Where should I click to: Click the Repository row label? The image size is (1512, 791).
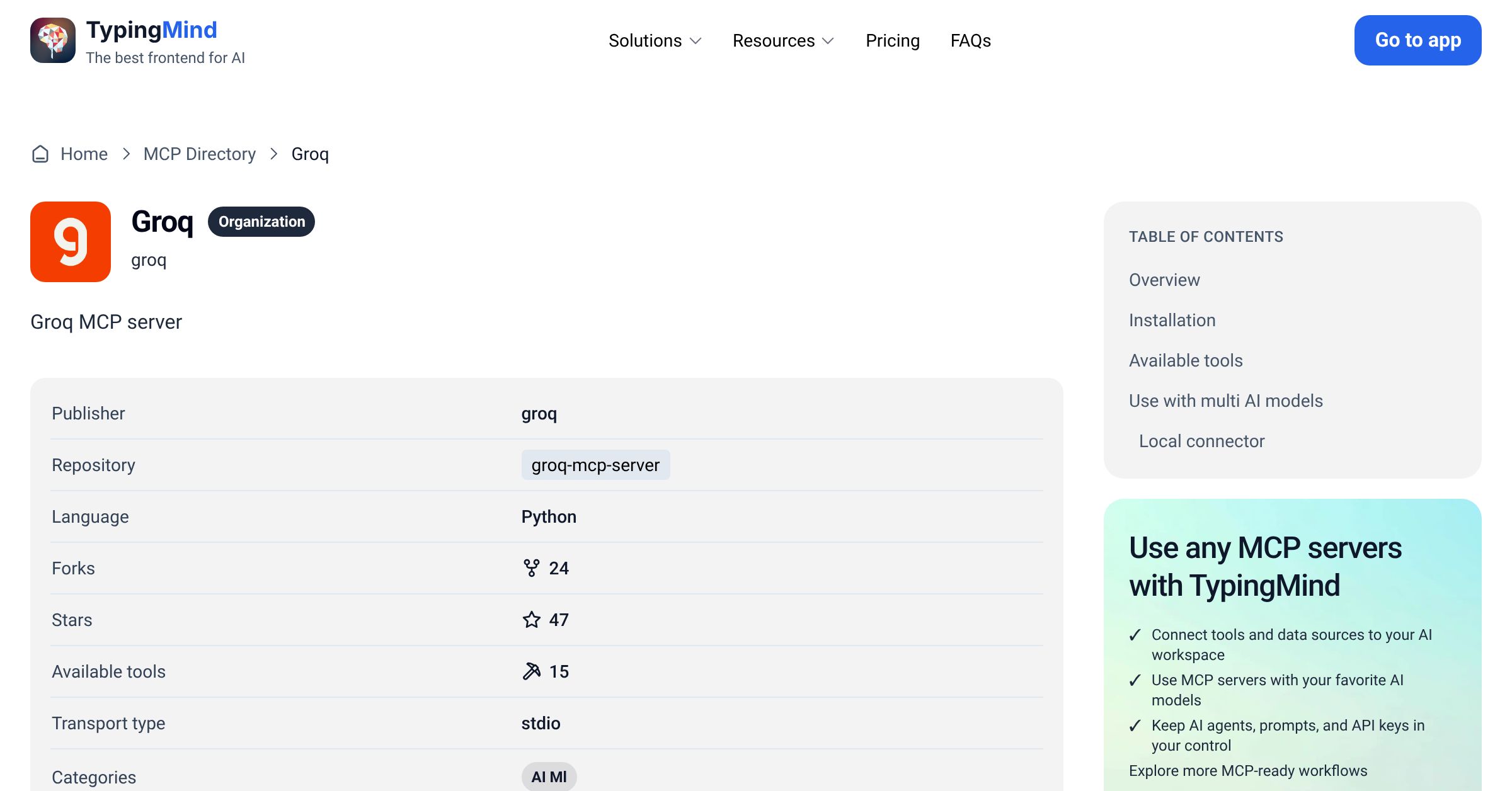click(93, 465)
